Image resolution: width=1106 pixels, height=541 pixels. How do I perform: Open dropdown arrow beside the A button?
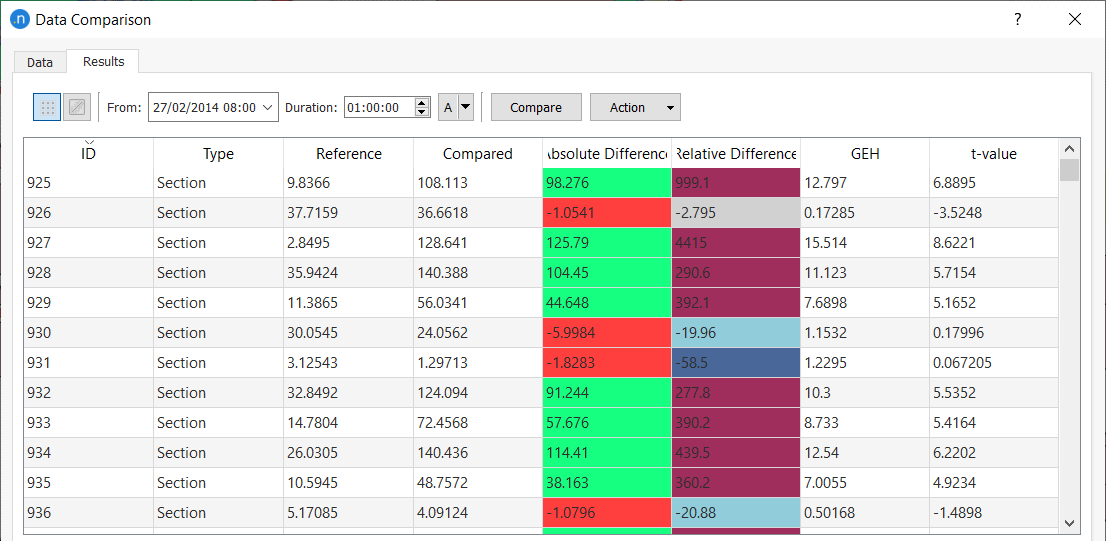[x=465, y=107]
